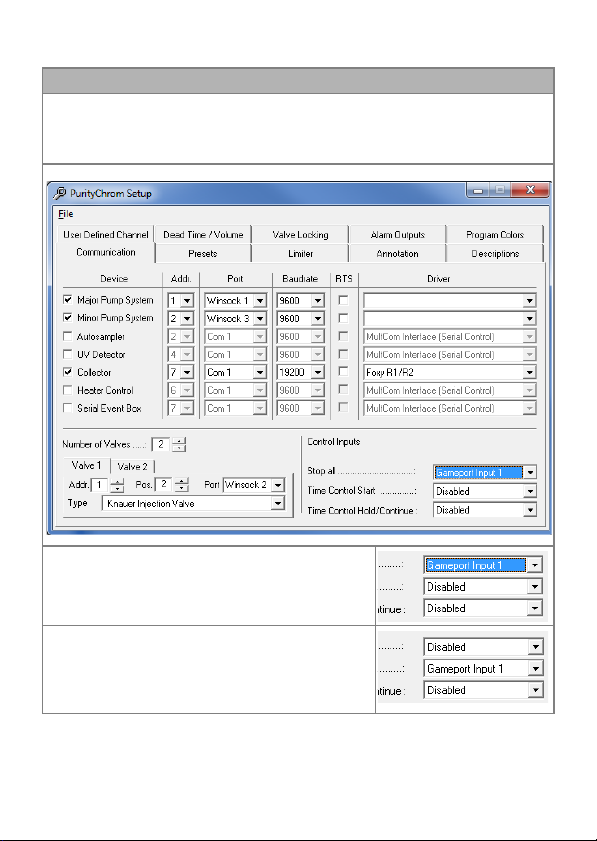
Task: Open Collector port dropdown Com 1
Action: click(260, 372)
